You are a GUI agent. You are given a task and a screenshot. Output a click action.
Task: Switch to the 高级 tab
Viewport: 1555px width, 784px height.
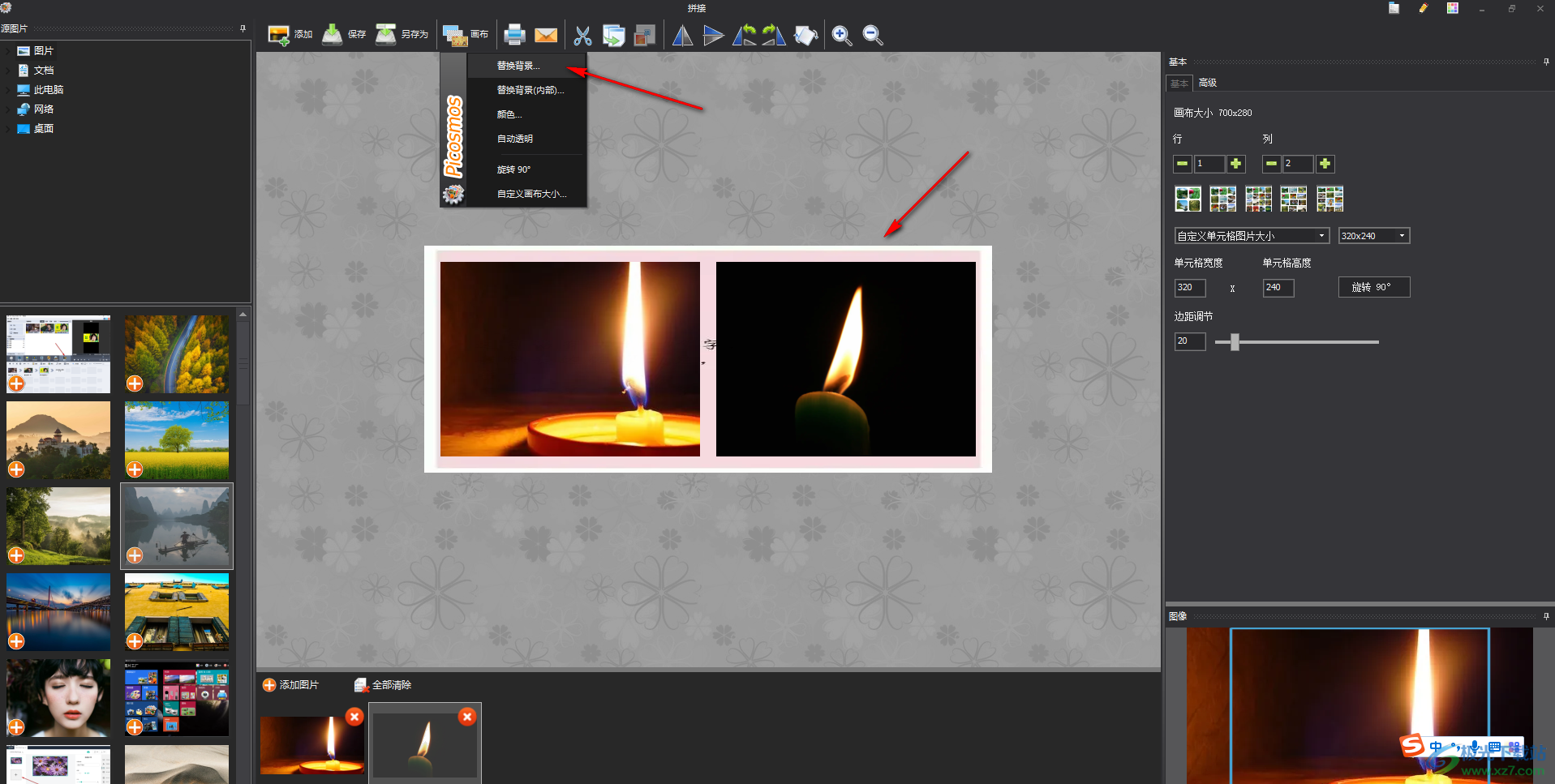click(1207, 83)
